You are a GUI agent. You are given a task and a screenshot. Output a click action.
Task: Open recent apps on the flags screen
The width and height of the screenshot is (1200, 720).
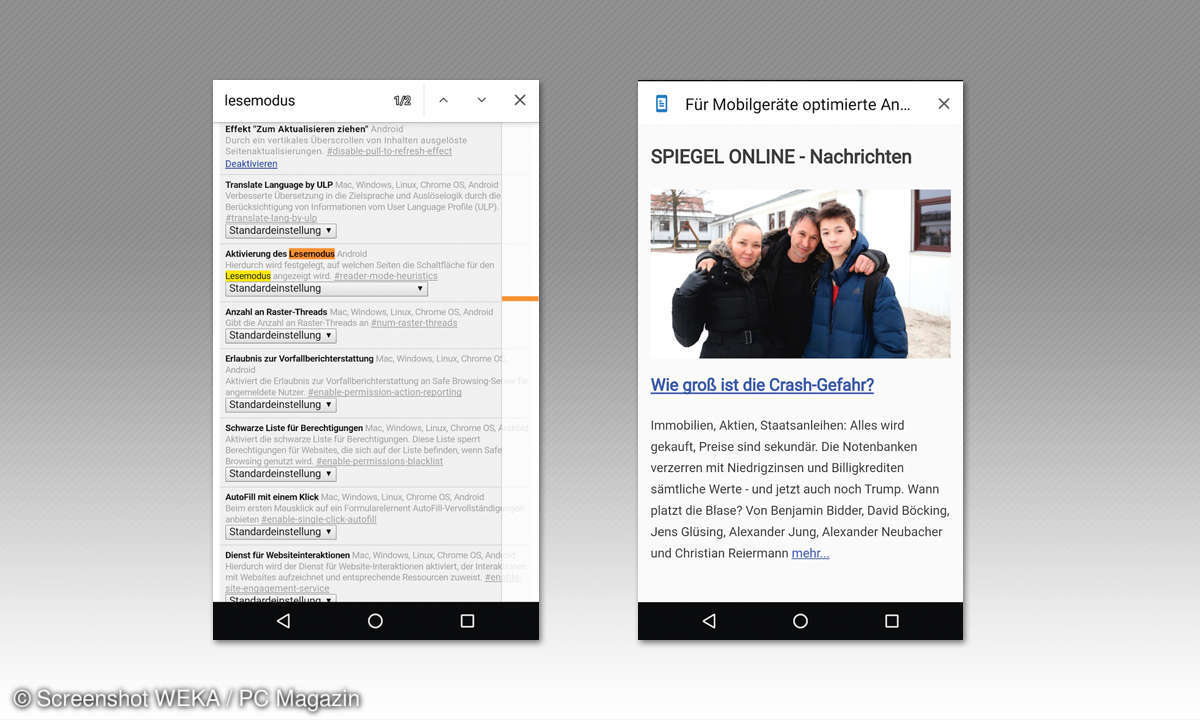pos(467,621)
